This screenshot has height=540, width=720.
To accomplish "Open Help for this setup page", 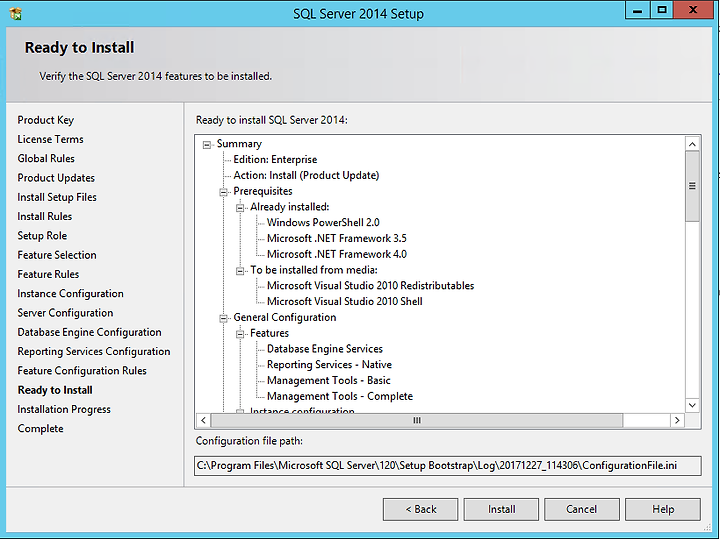I will 663,509.
